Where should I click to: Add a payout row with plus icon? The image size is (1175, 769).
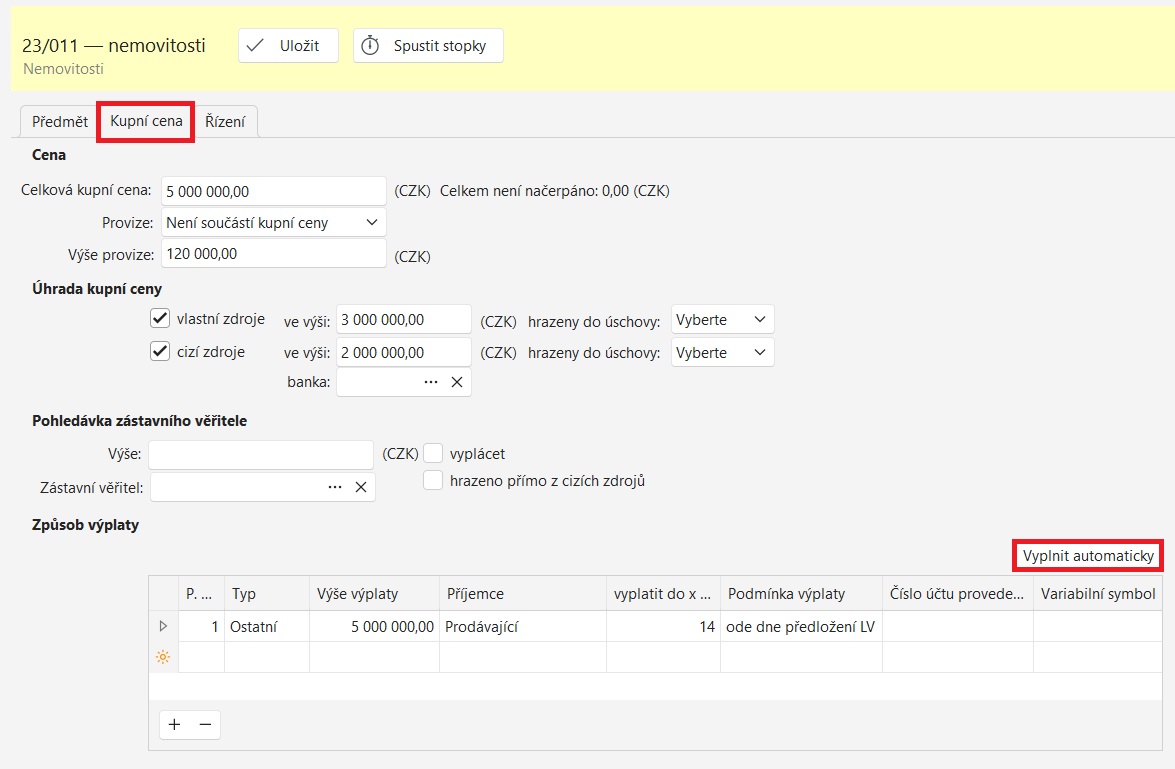point(175,725)
